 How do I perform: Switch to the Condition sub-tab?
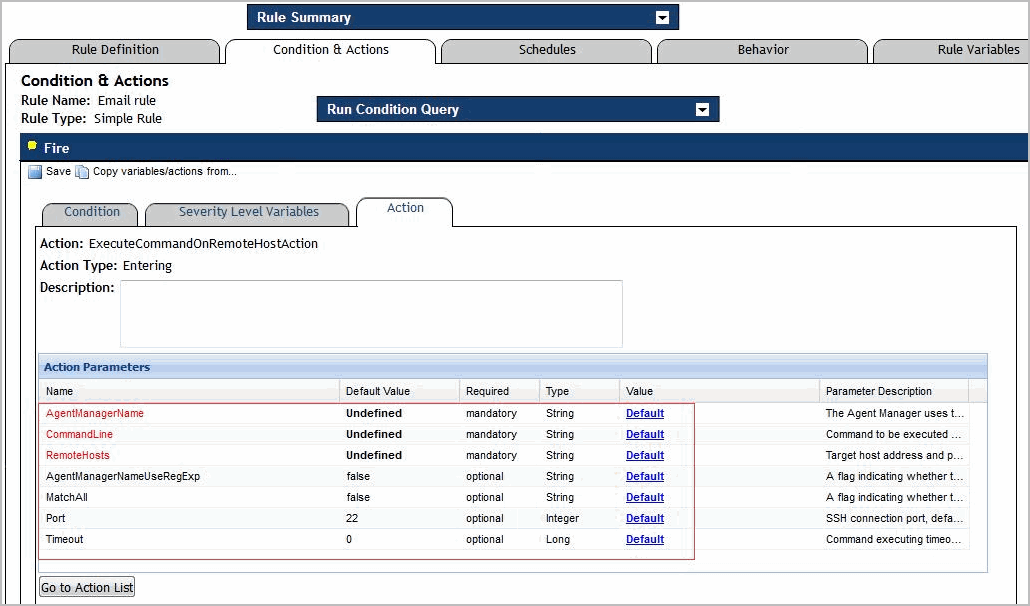coord(92,212)
